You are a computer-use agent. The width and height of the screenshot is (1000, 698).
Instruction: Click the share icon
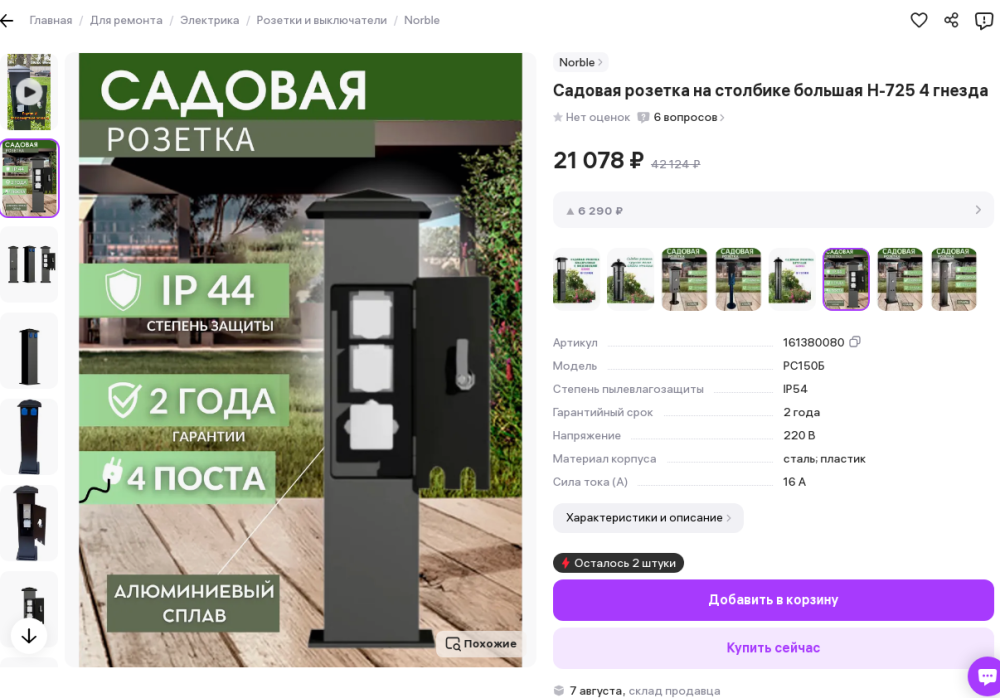click(951, 20)
